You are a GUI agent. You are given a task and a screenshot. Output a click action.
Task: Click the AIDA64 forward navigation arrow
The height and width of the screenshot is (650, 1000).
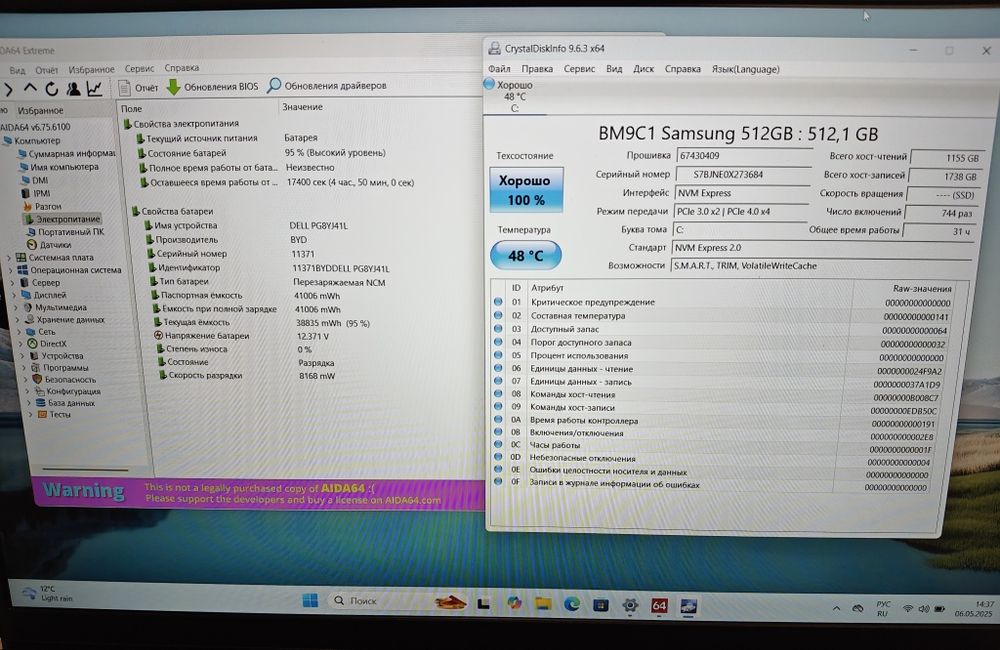pyautogui.click(x=9, y=89)
